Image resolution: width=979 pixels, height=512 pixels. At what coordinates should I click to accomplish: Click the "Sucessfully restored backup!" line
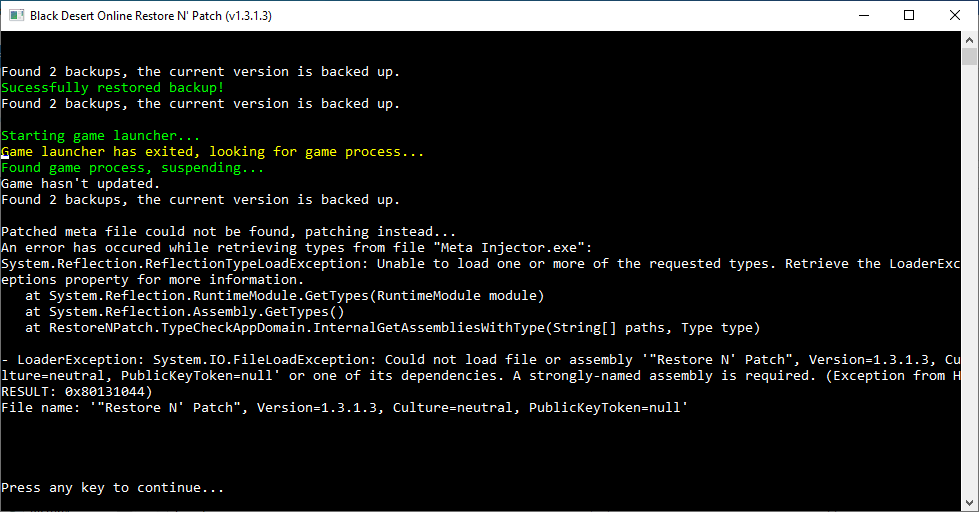(x=113, y=88)
